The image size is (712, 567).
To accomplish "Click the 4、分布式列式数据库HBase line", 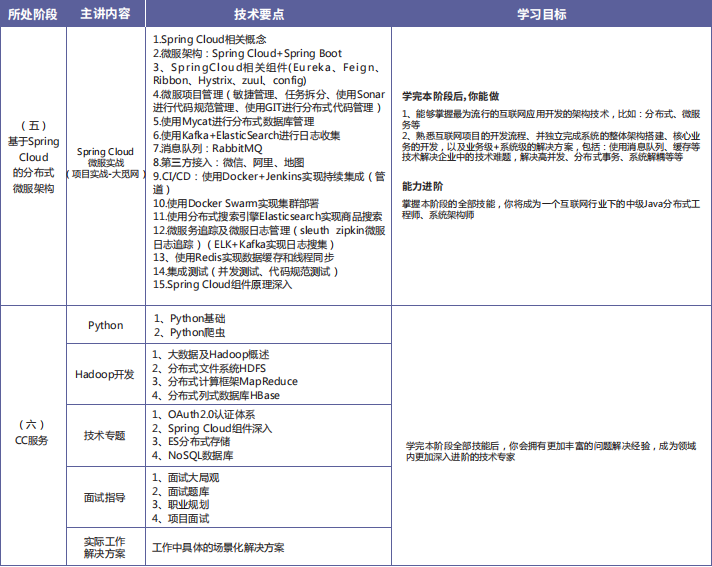I will [x=216, y=395].
